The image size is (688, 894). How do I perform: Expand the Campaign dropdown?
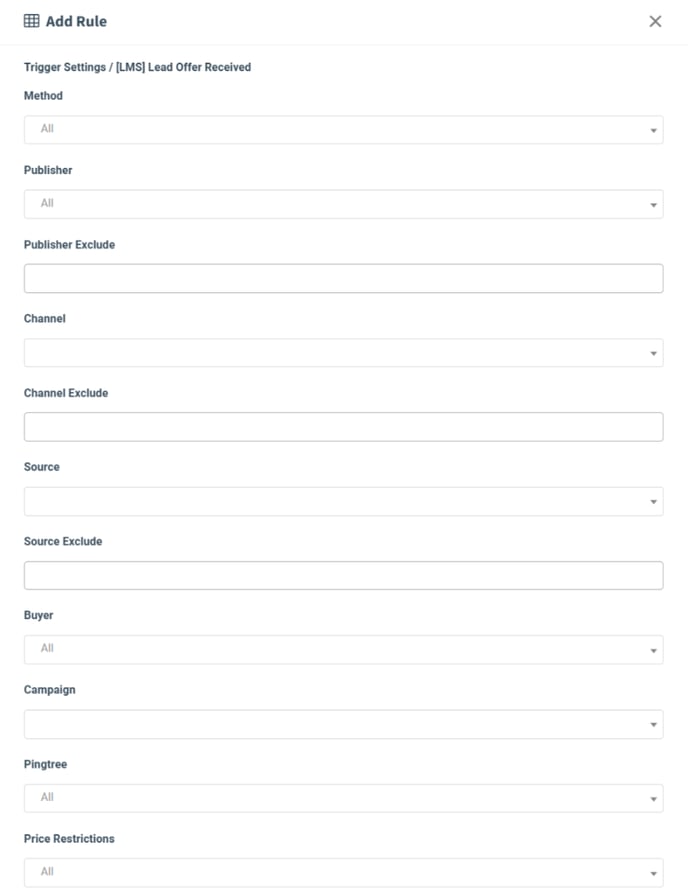343,724
